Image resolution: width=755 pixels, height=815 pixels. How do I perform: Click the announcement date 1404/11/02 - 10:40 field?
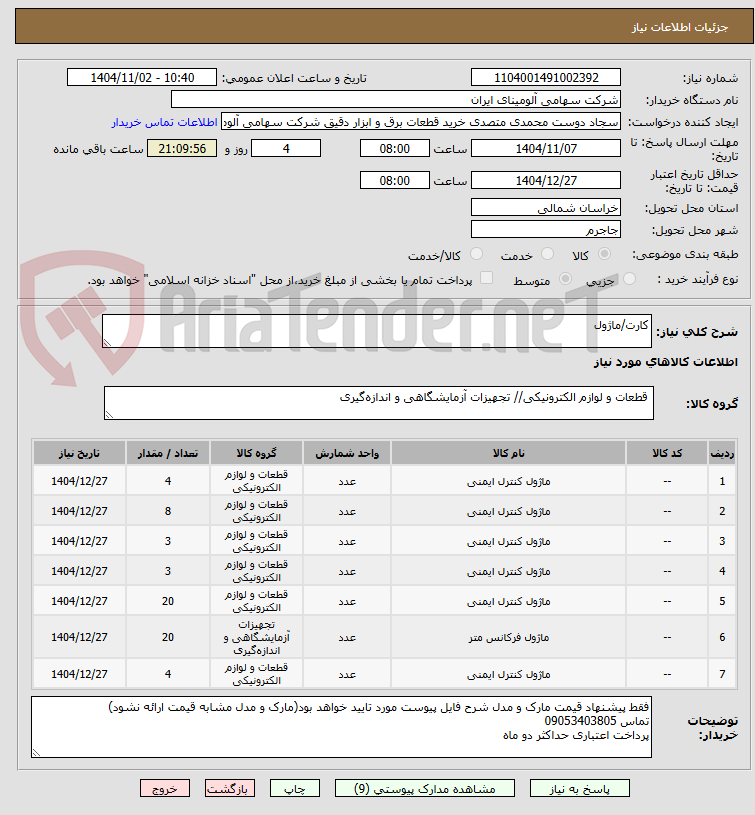point(142,77)
